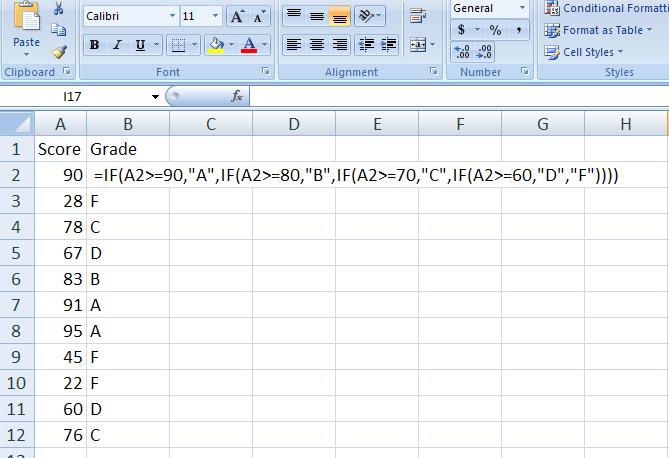669x458 pixels.
Task: Select the Format Painter brush
Action: pyautogui.click(x=59, y=52)
